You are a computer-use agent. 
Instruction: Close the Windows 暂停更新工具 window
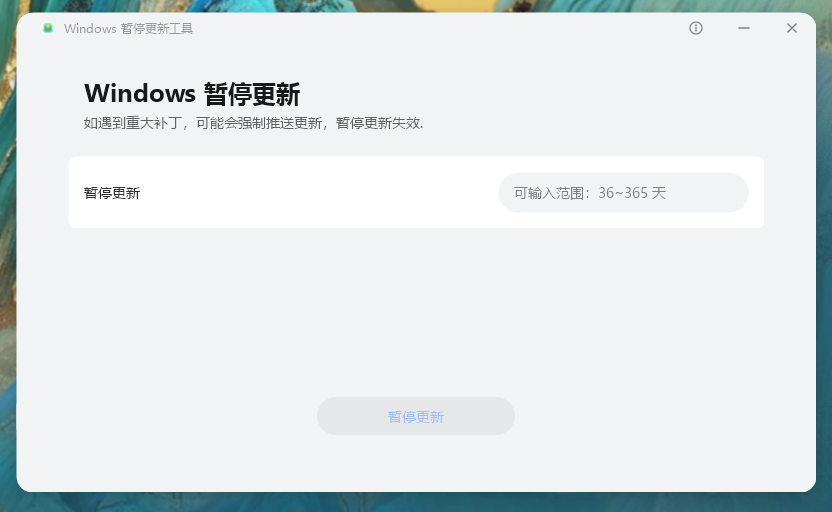click(792, 28)
